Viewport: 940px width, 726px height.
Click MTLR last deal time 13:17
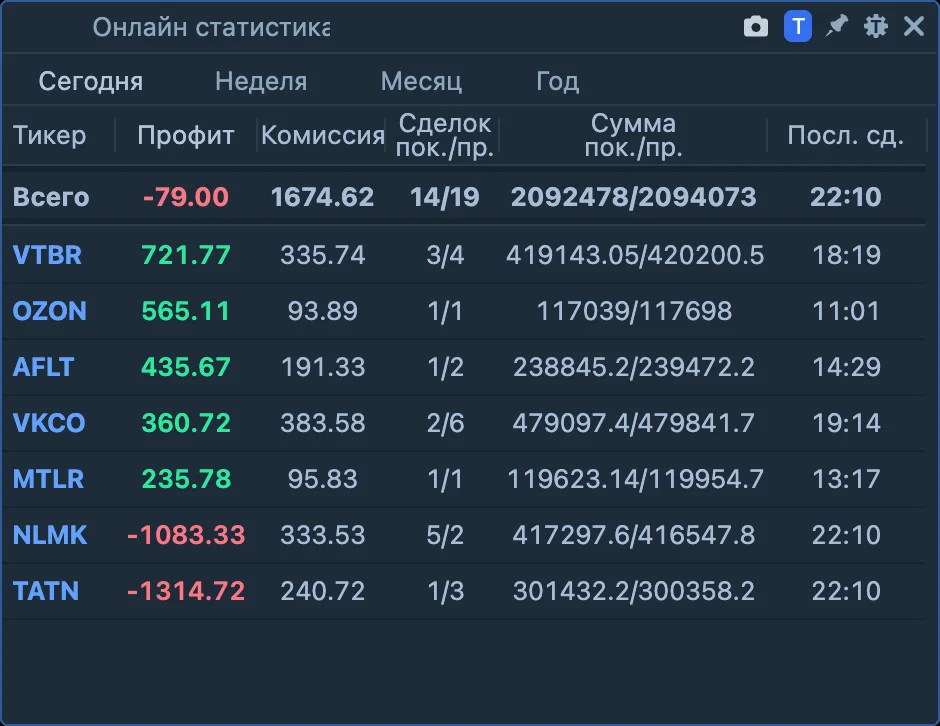tap(846, 479)
